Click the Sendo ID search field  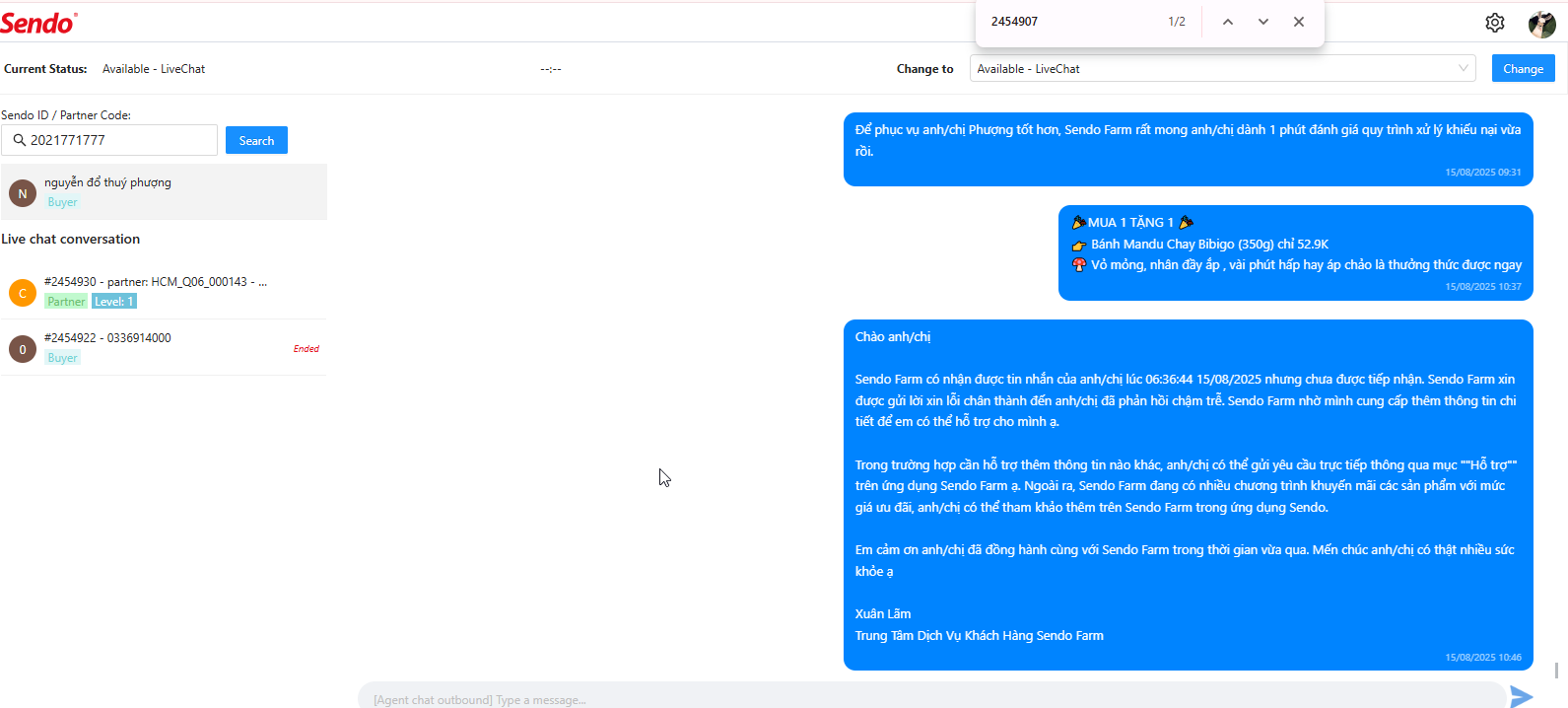[109, 140]
